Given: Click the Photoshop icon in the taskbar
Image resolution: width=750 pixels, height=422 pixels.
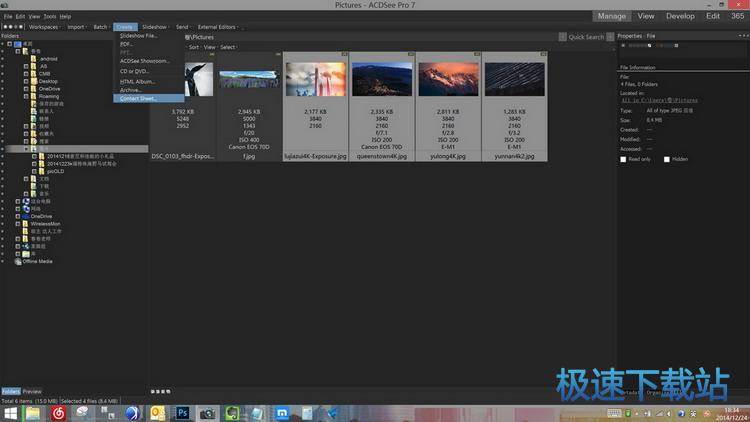Looking at the screenshot, I should (x=183, y=412).
